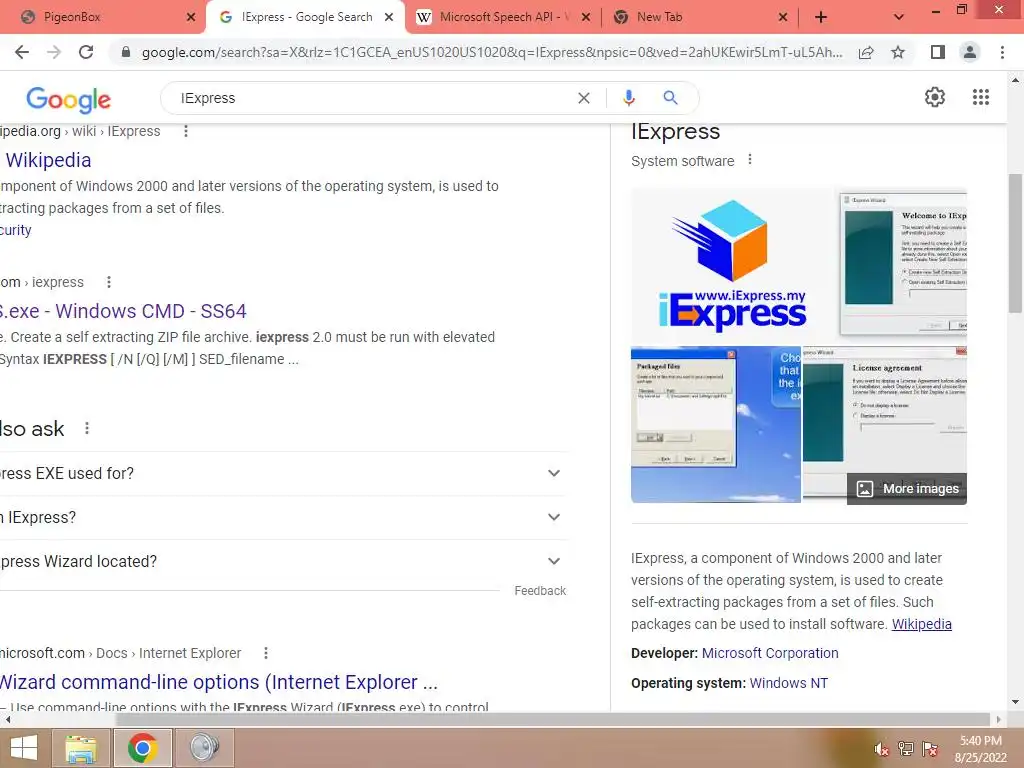Open the Windows CMD - SS64 result
The image size is (1024, 768).
[123, 311]
